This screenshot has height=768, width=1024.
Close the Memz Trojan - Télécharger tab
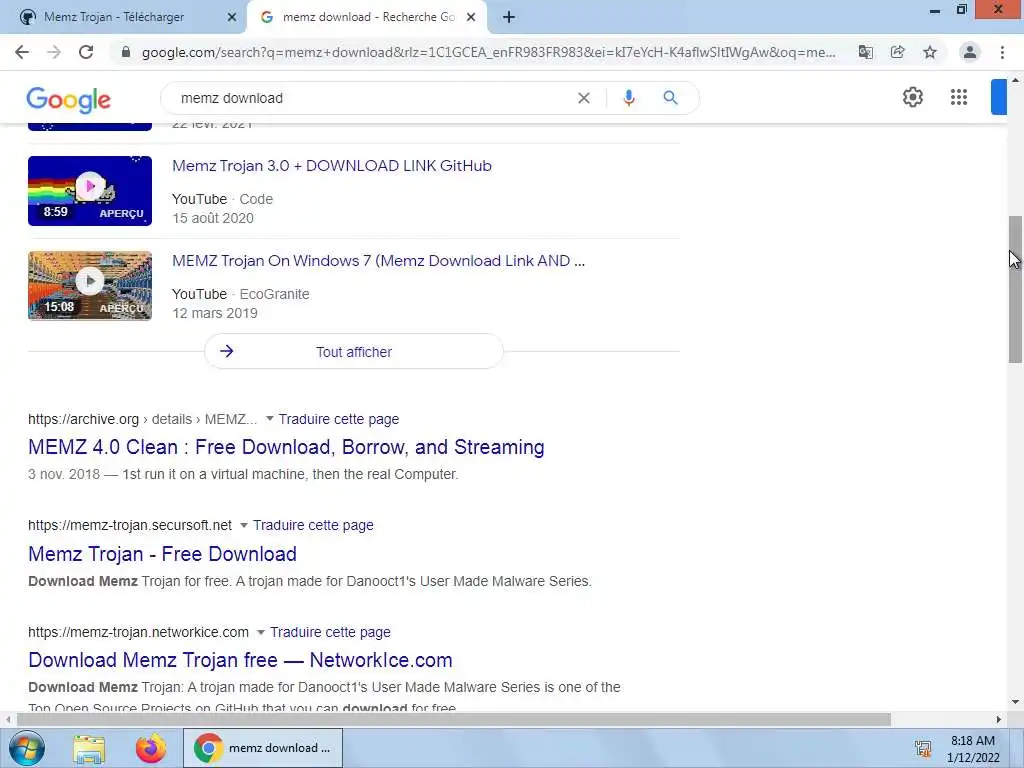click(x=232, y=17)
